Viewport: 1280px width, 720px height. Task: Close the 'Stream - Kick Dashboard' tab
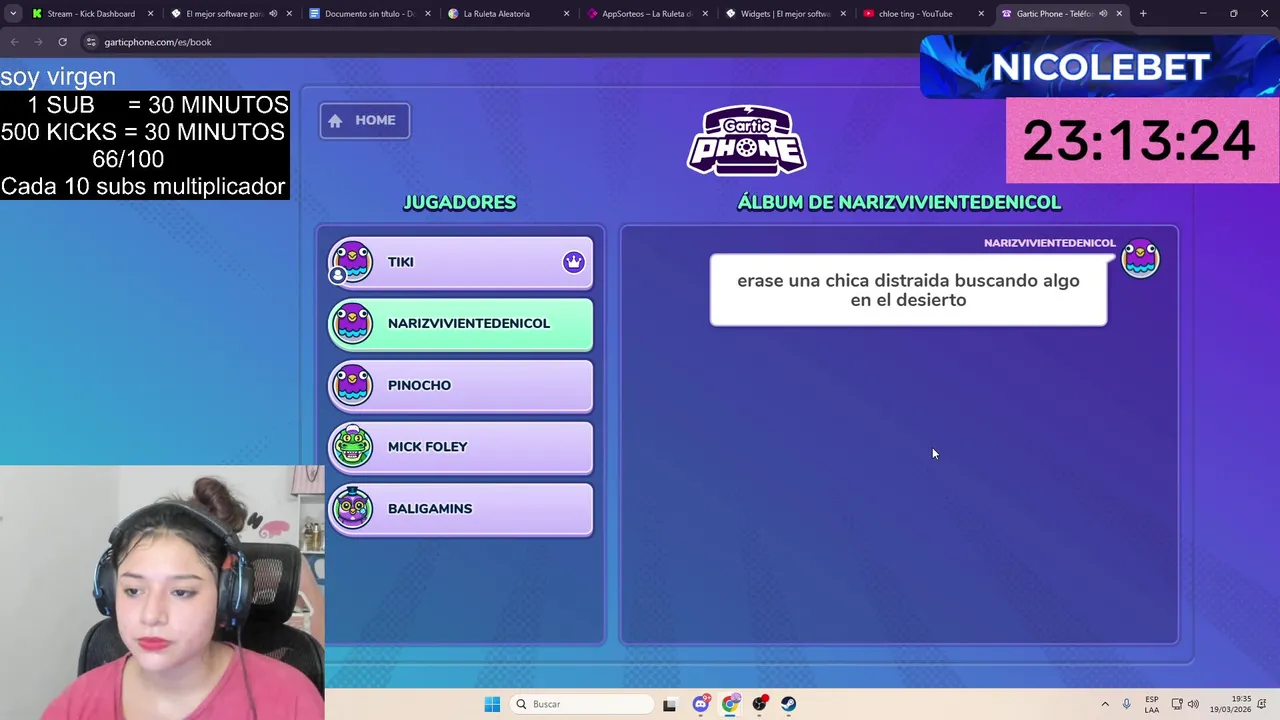[x=151, y=14]
